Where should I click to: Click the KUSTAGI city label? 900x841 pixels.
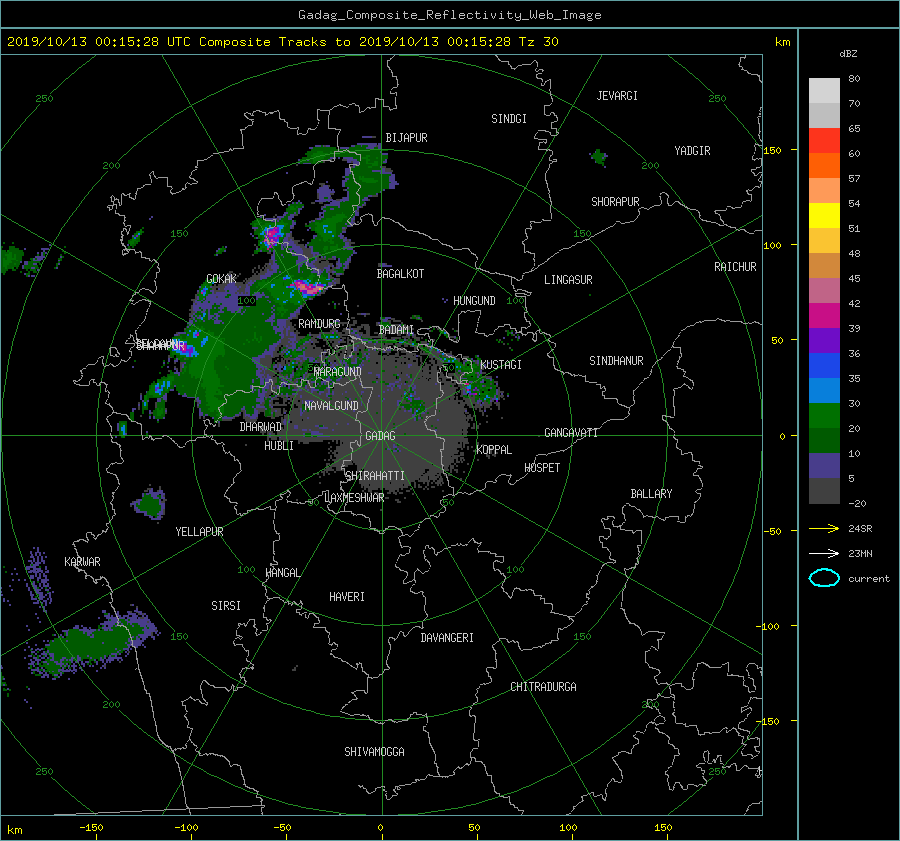[x=501, y=365]
